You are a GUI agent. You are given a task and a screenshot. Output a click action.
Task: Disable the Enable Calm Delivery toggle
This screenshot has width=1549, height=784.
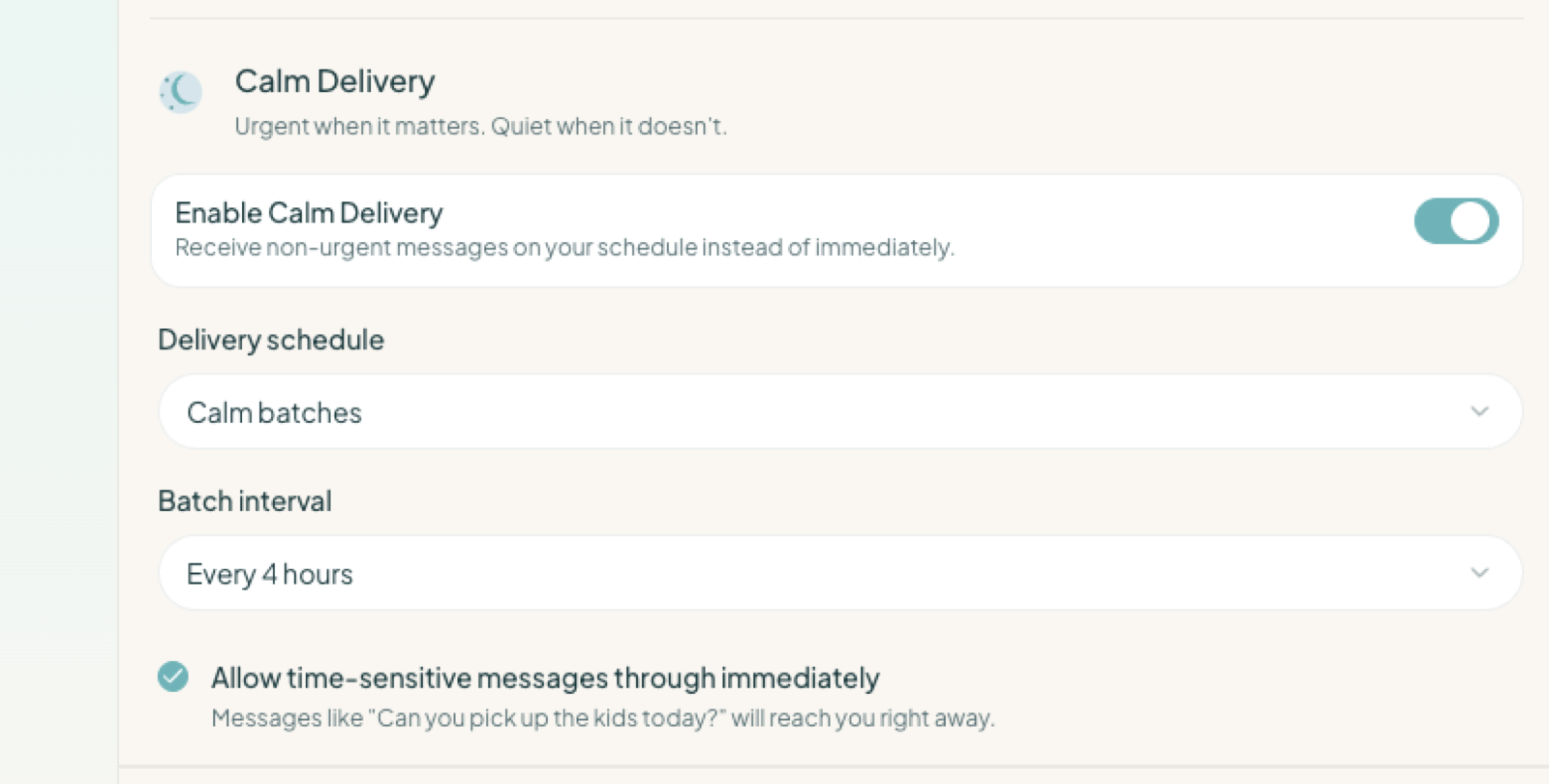[x=1455, y=221]
